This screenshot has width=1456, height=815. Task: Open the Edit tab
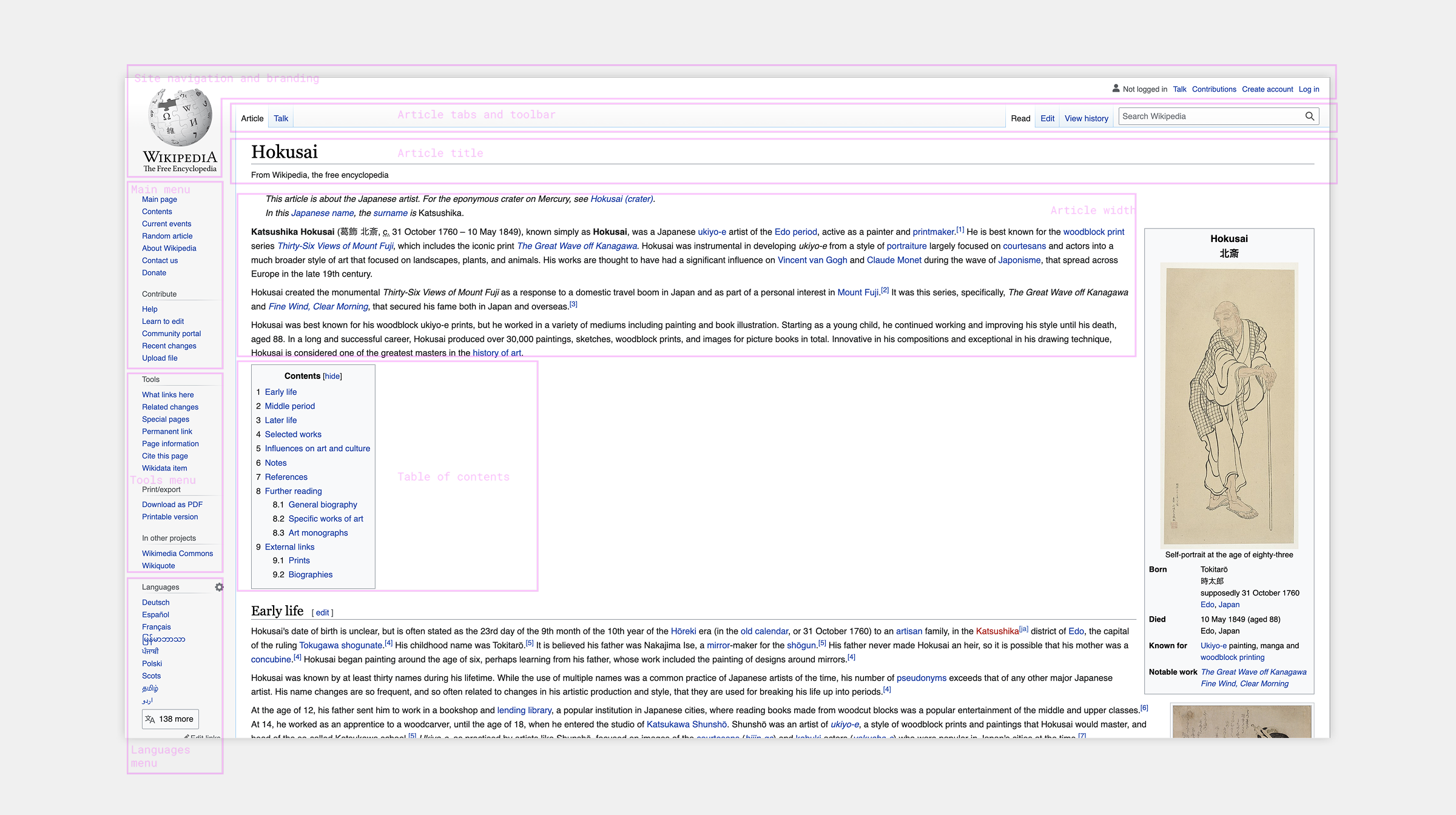tap(1047, 118)
